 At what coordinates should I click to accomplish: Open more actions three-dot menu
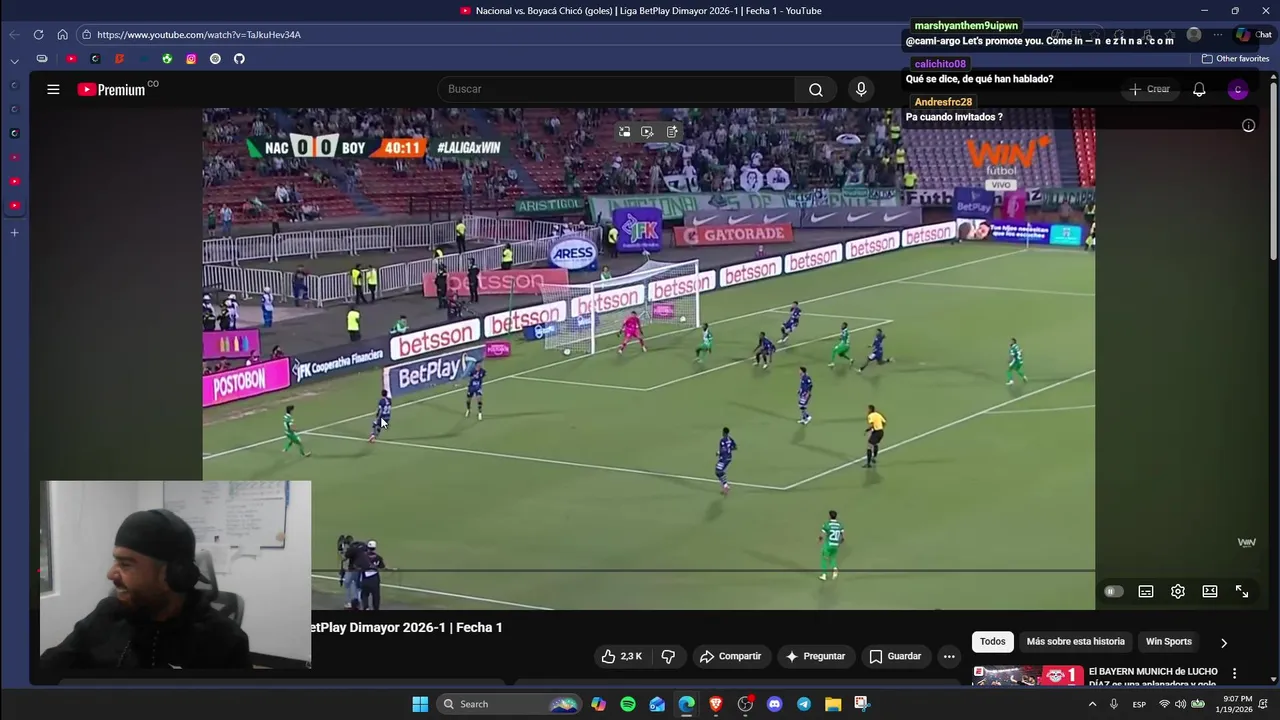coord(949,656)
